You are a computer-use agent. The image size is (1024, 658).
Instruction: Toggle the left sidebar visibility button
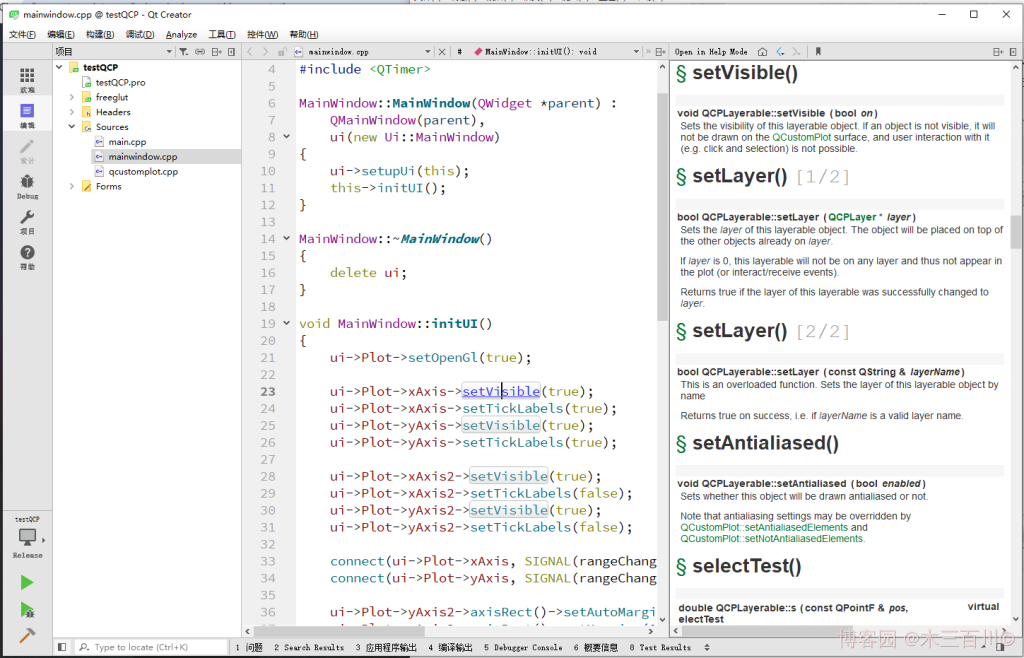click(62, 647)
